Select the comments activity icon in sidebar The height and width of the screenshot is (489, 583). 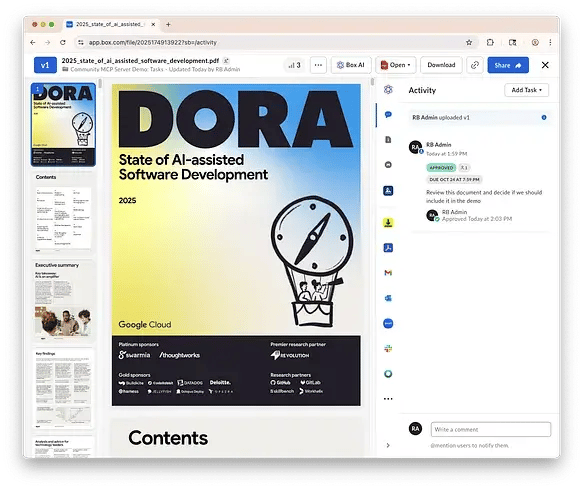click(x=388, y=115)
